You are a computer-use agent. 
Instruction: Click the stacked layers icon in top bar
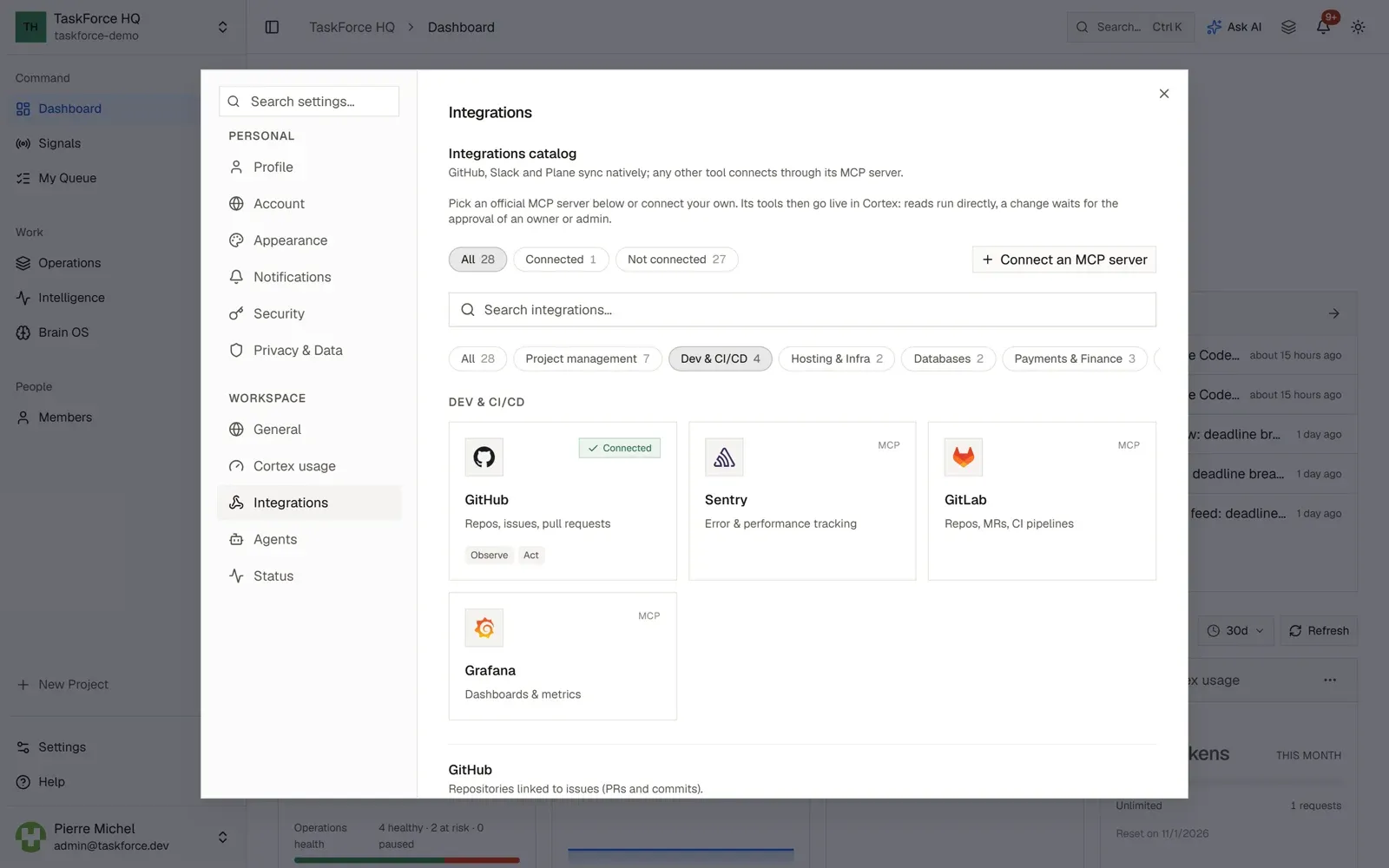coord(1288,27)
